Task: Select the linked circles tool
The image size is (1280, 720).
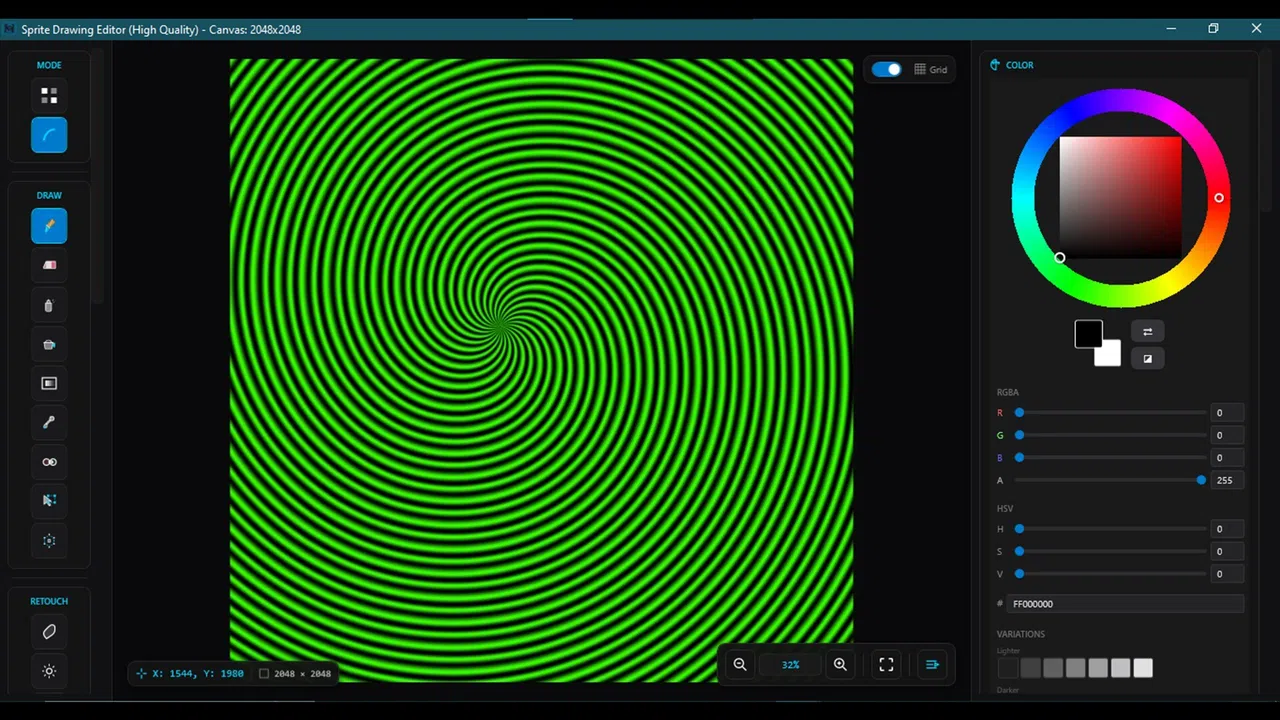Action: 49,461
